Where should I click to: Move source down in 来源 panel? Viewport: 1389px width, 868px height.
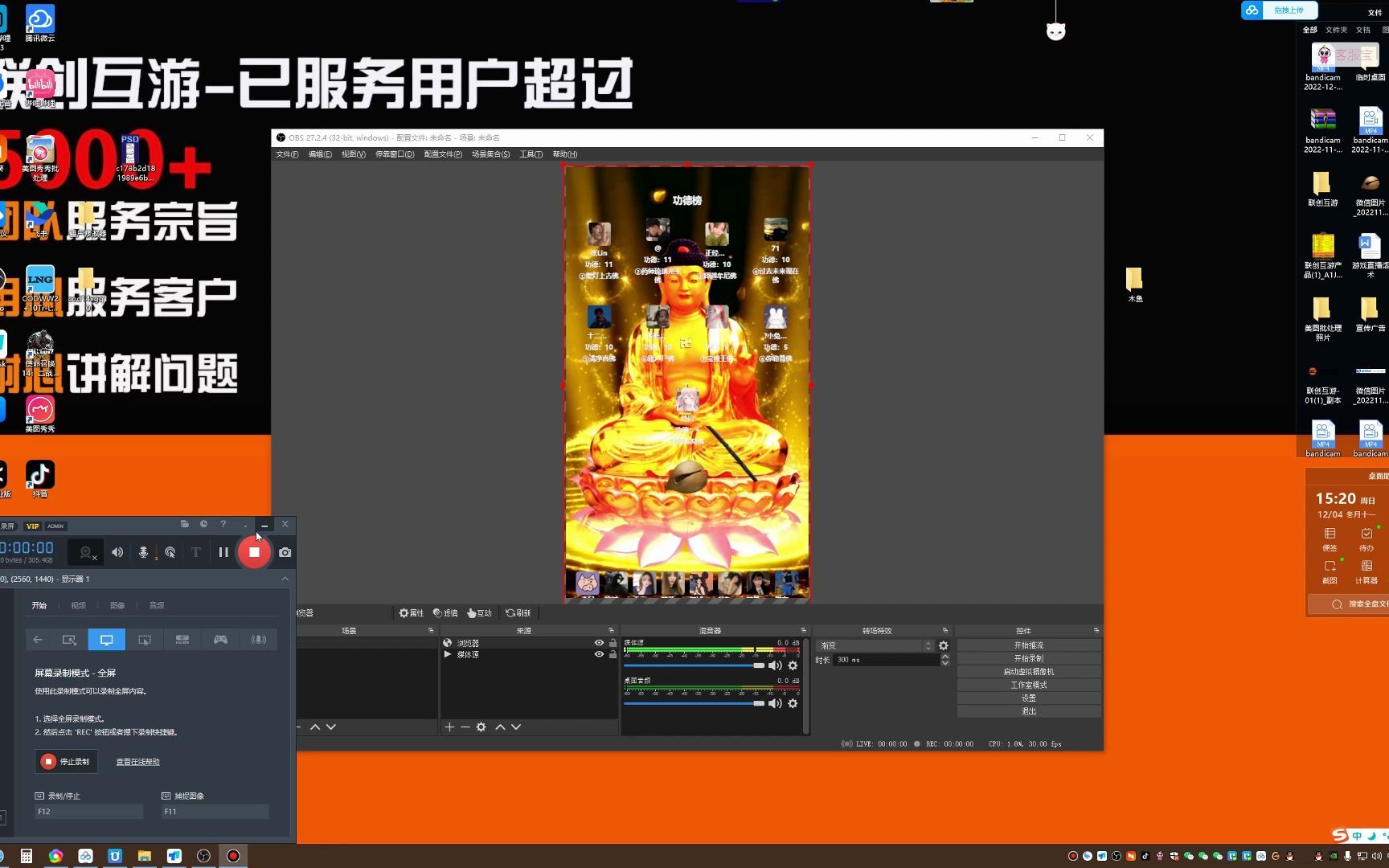tap(516, 727)
